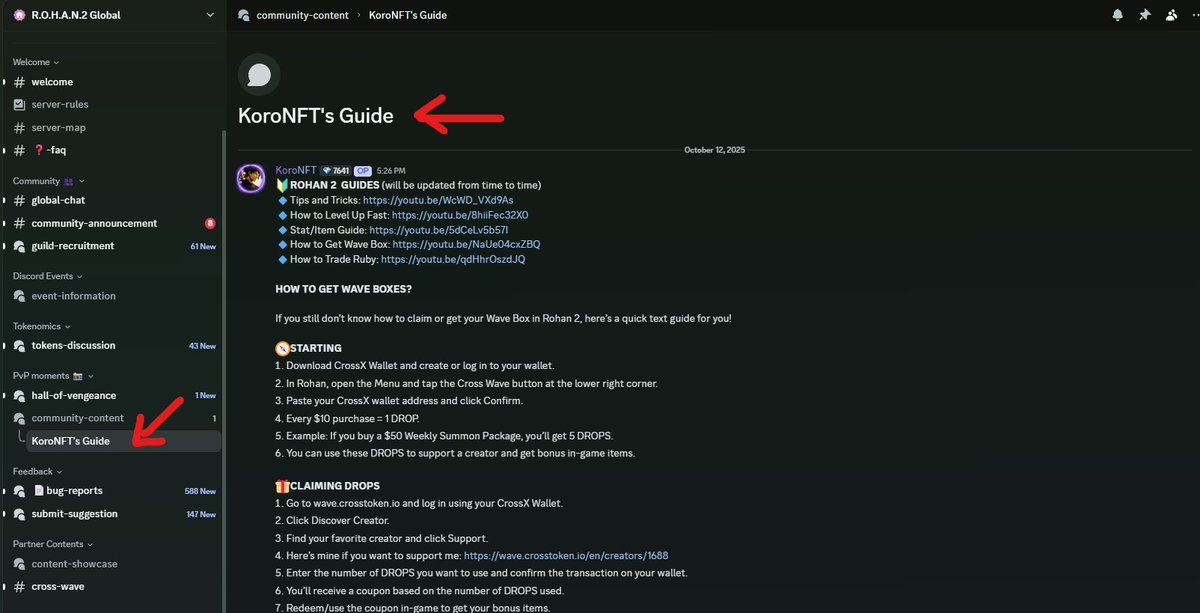Click the big KoroNFT's Guide post title

(x=316, y=115)
